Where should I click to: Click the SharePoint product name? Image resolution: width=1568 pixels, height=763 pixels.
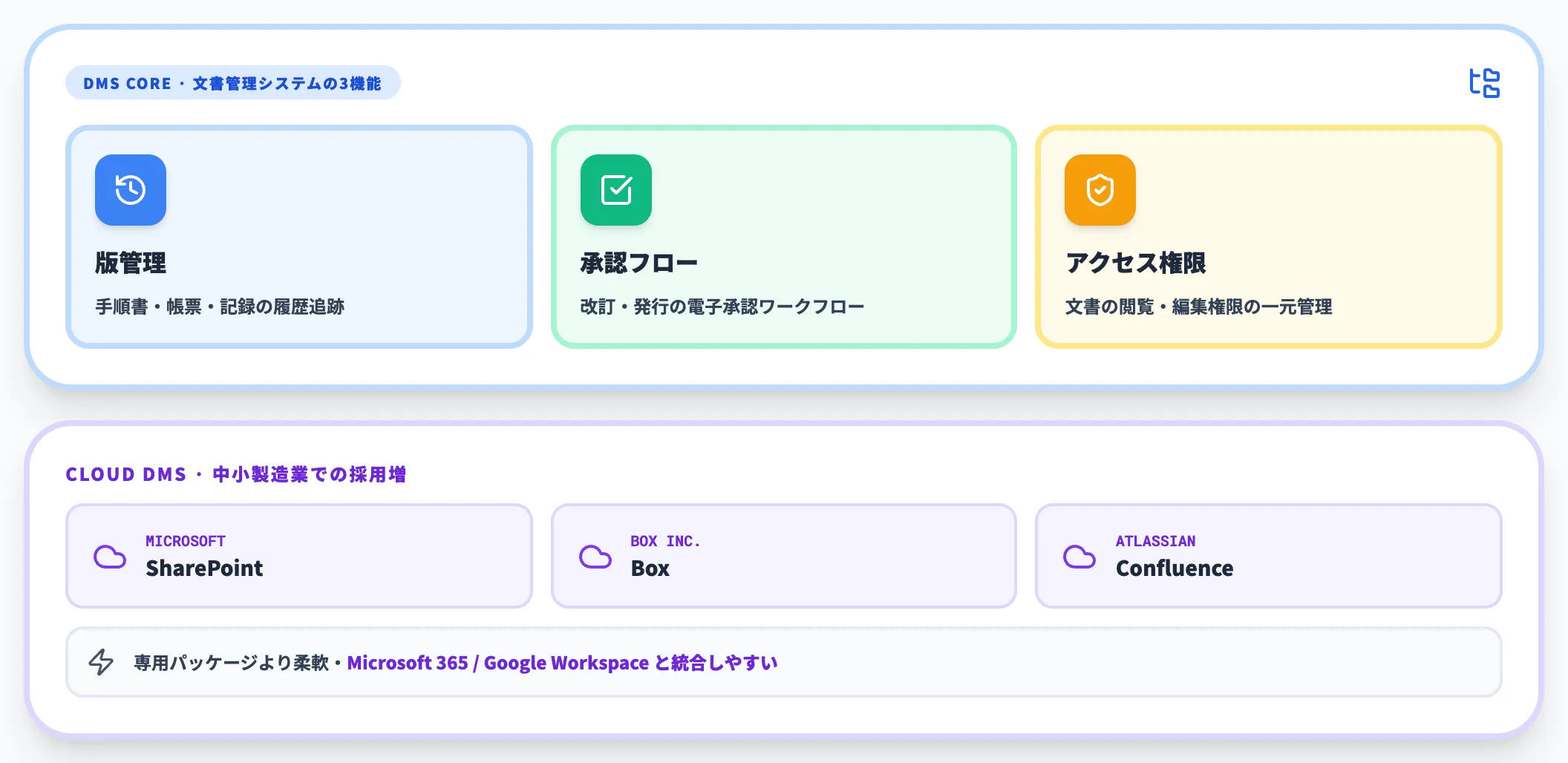point(204,569)
